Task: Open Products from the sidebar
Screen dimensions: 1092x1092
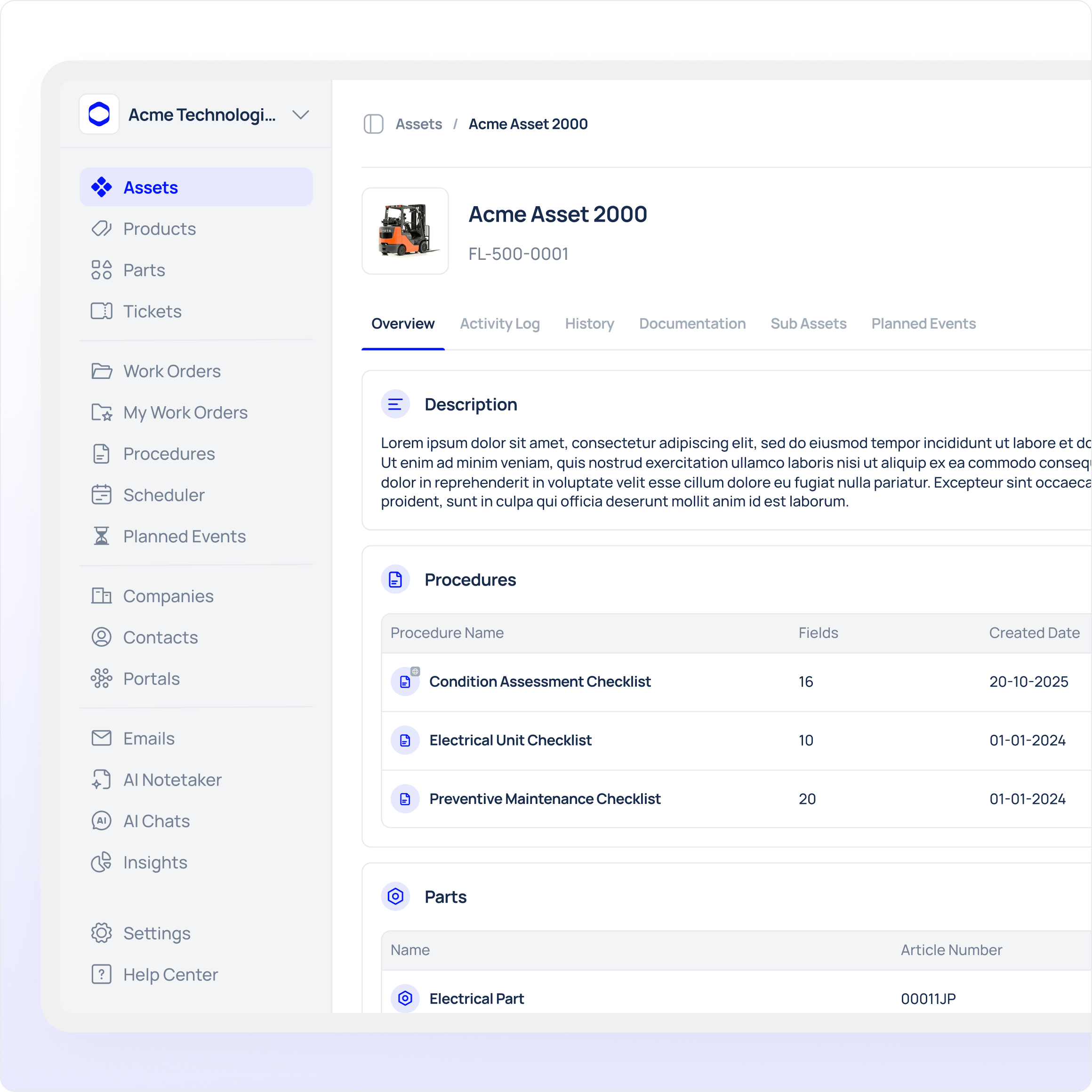Action: [x=160, y=229]
